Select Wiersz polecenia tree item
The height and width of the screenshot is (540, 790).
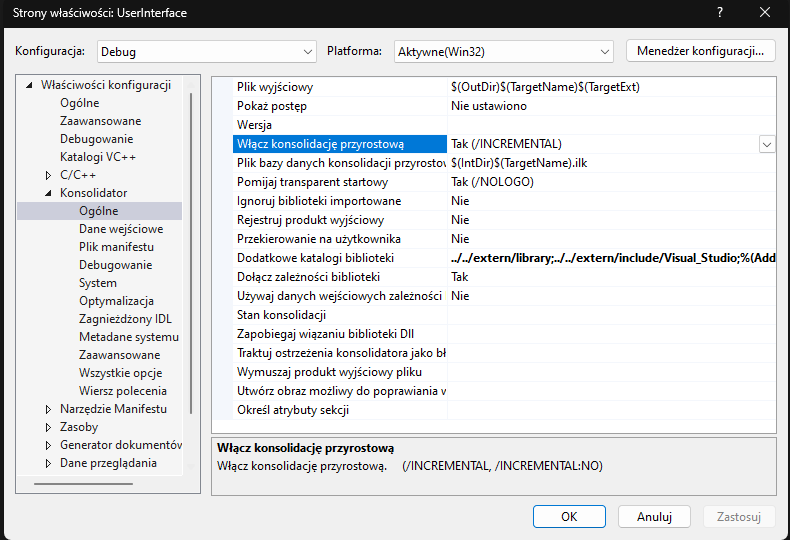[x=122, y=391]
